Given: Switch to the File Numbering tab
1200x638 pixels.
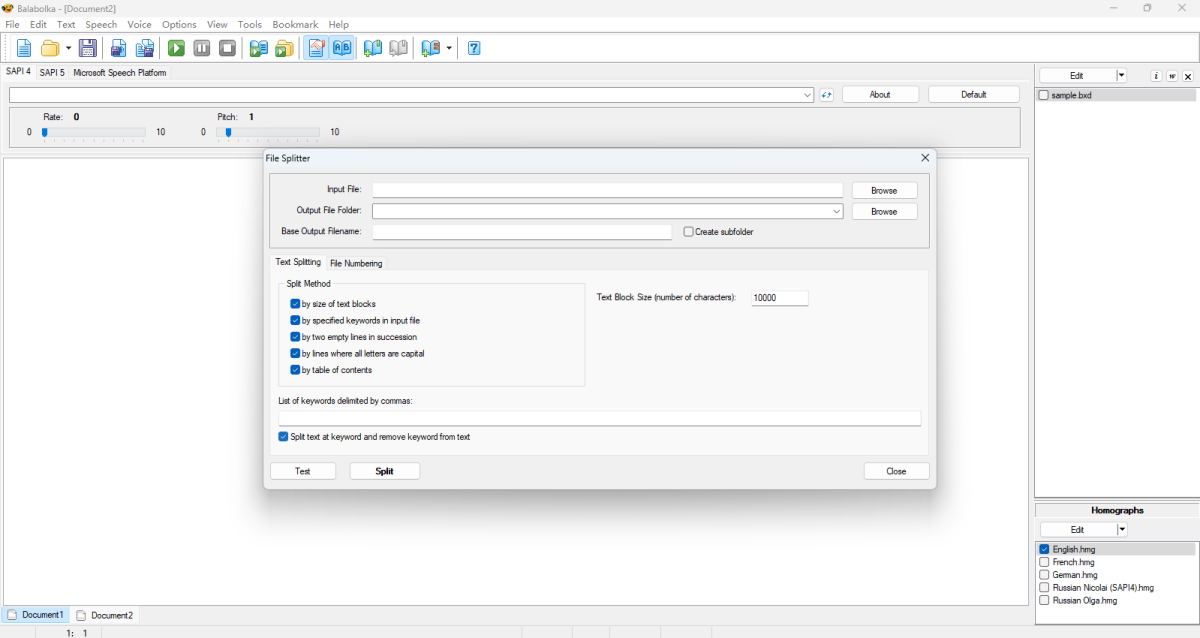Looking at the screenshot, I should 356,263.
